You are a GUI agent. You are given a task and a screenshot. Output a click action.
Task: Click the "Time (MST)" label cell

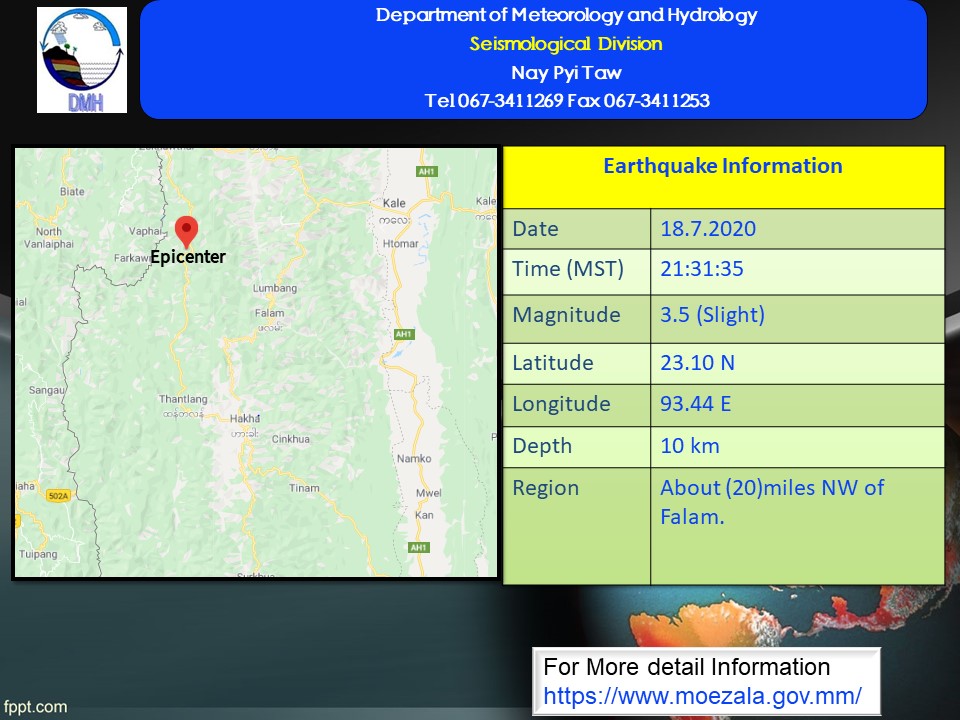click(577, 272)
